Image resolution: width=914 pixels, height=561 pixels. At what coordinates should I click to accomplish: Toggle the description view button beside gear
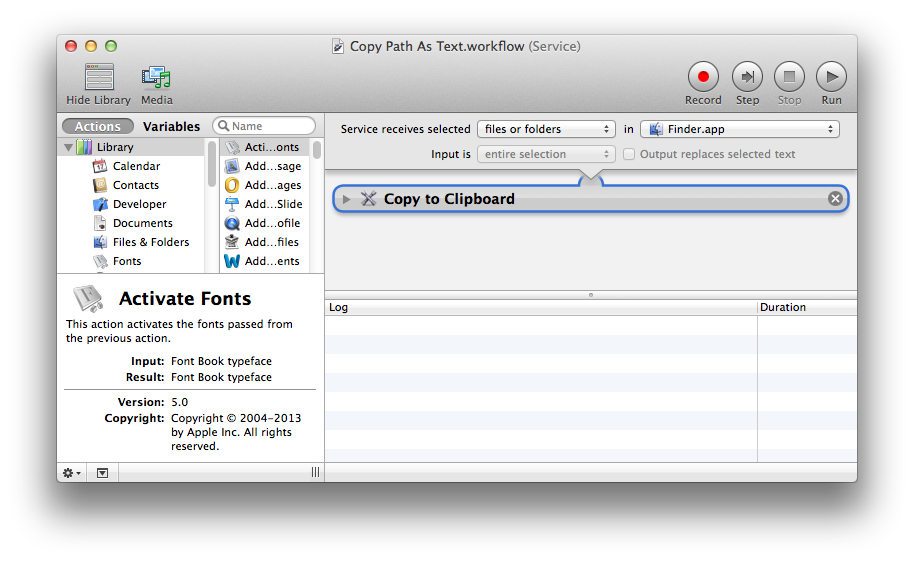[103, 473]
